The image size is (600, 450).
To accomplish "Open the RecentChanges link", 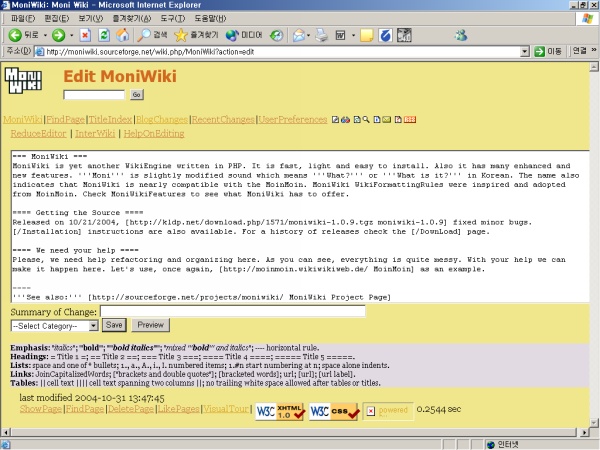I will 223,119.
